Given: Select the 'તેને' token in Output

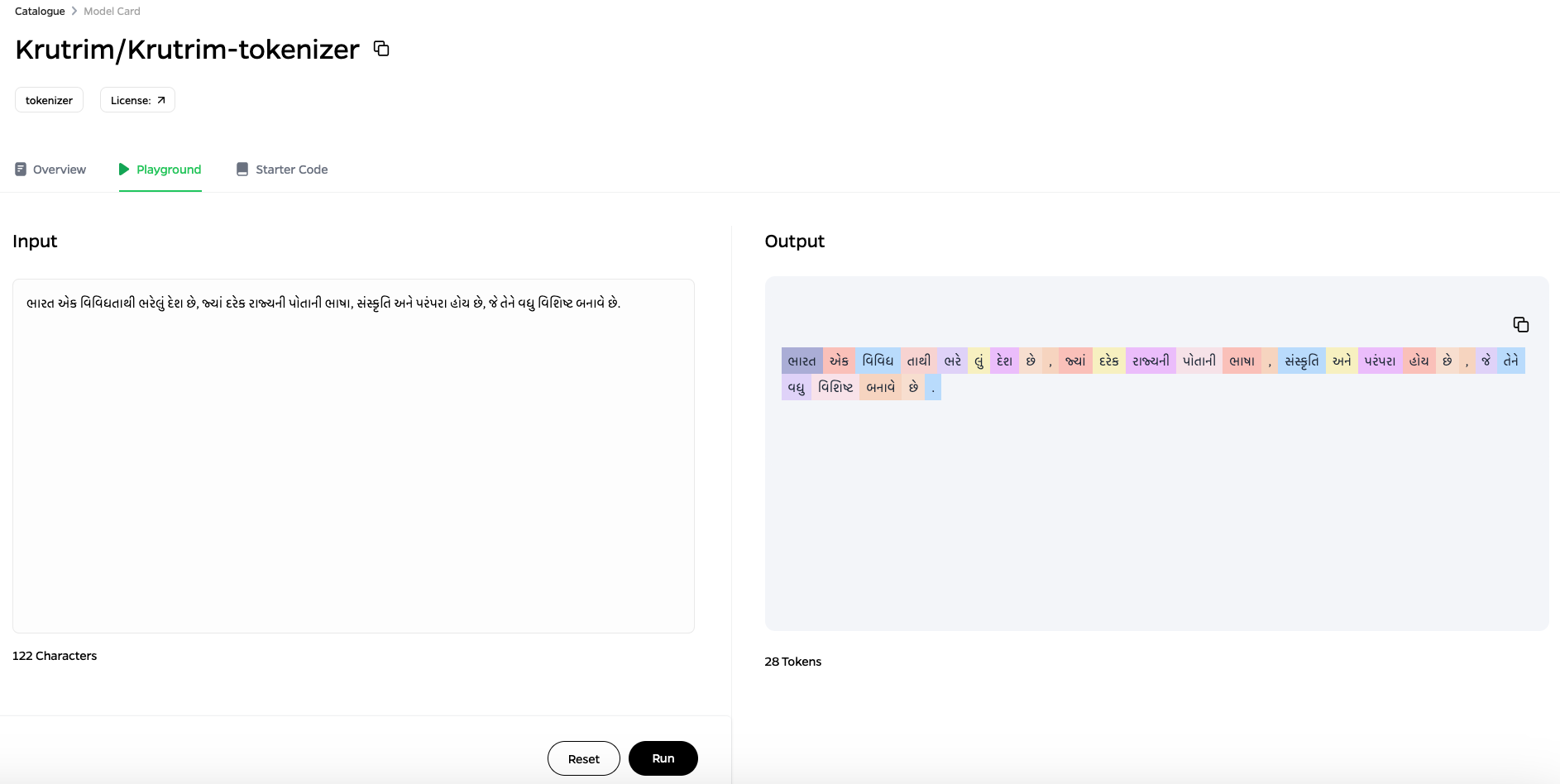Looking at the screenshot, I should tap(1511, 361).
